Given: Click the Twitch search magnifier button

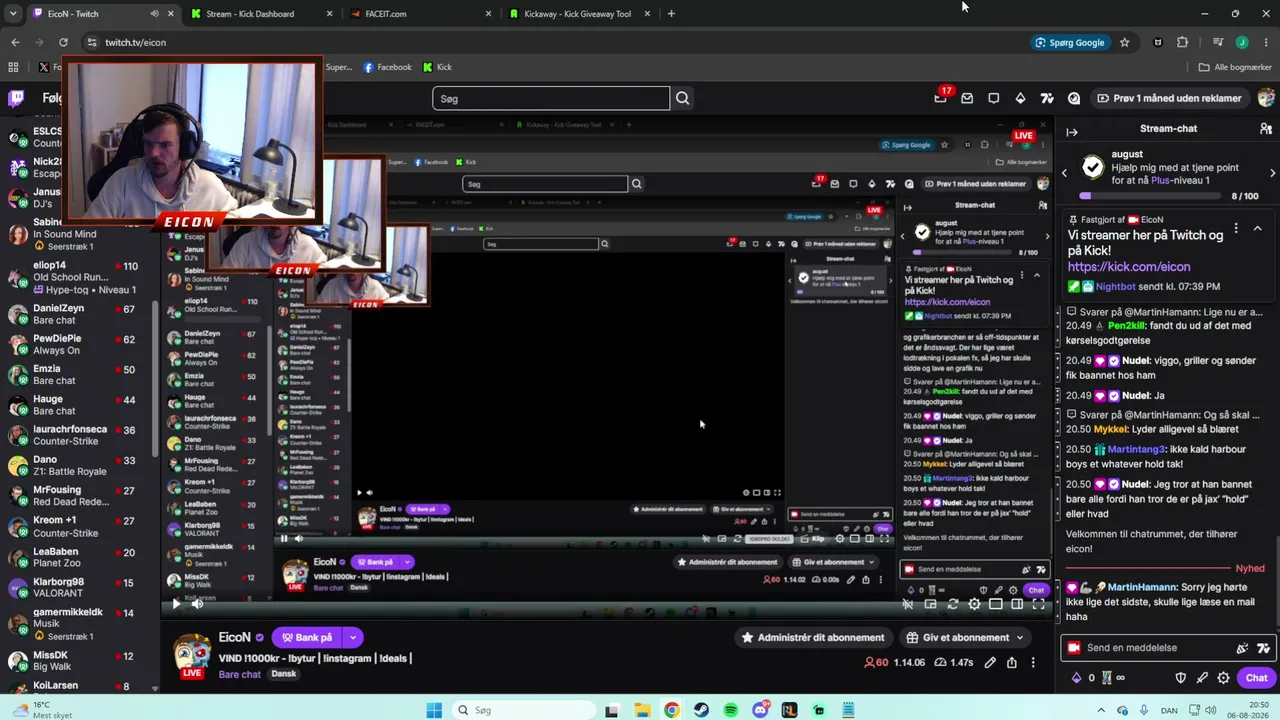Looking at the screenshot, I should (682, 98).
